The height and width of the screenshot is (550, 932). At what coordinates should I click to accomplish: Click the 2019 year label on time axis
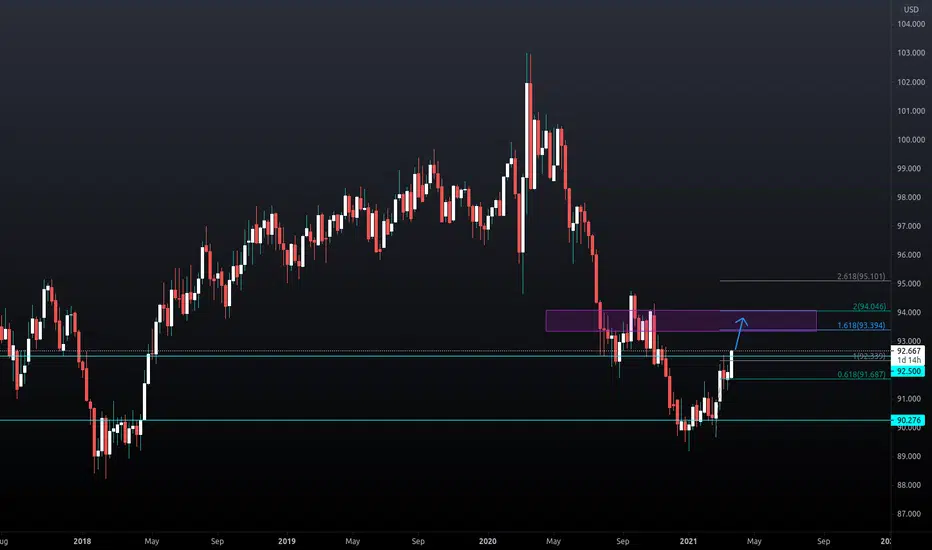pos(286,541)
